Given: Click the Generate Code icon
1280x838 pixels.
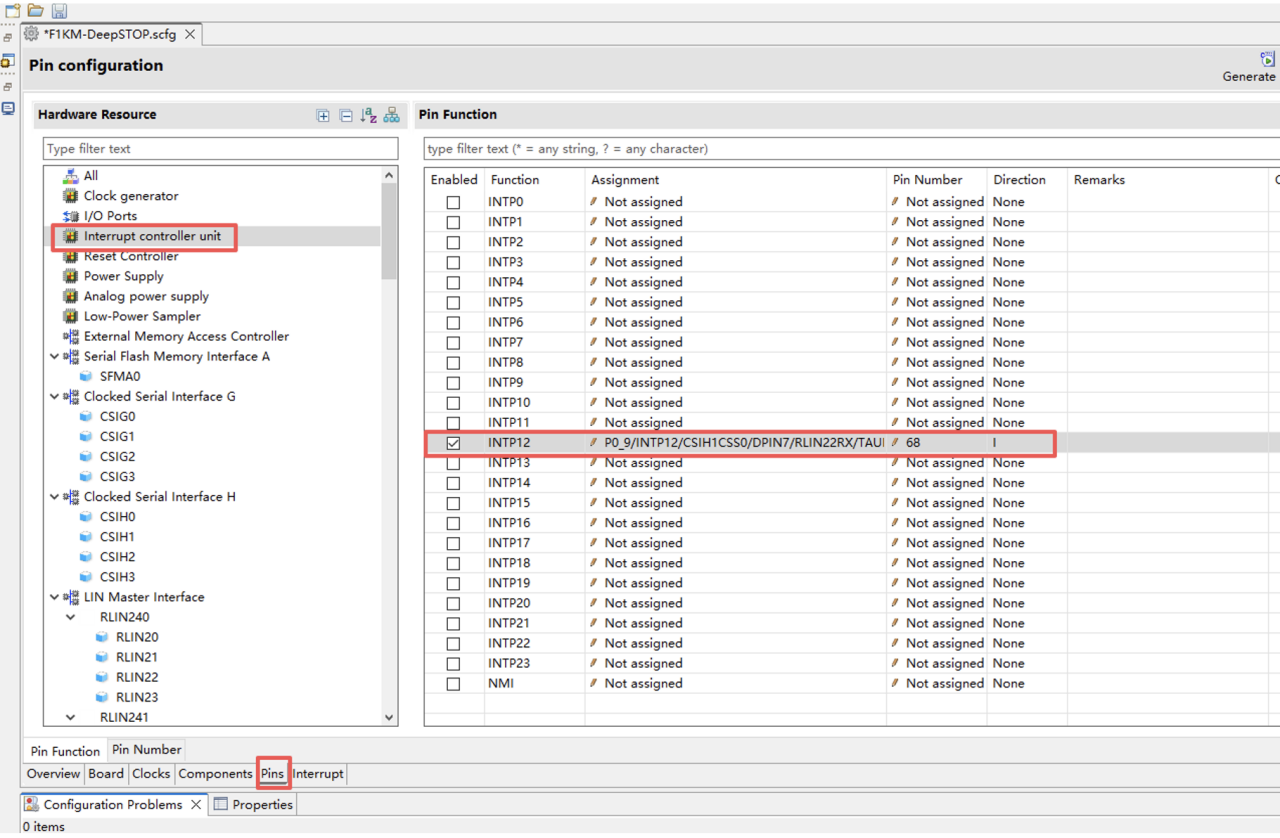Looking at the screenshot, I should tap(1267, 60).
